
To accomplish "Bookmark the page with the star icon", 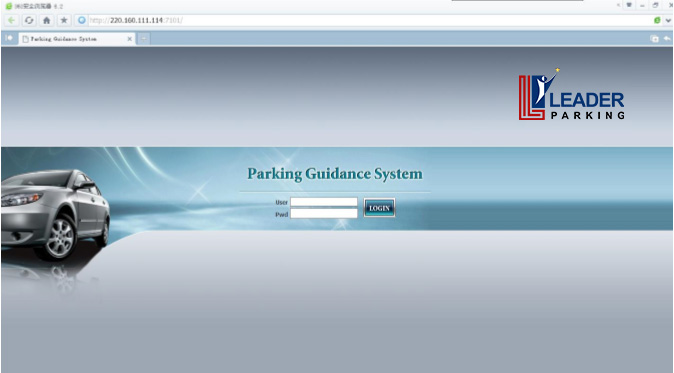I will click(x=64, y=20).
